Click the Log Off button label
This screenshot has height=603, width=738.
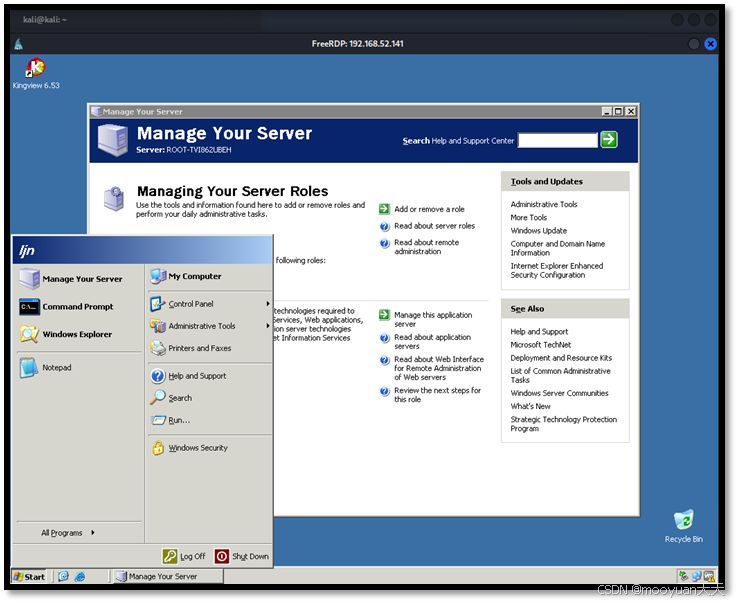click(193, 556)
